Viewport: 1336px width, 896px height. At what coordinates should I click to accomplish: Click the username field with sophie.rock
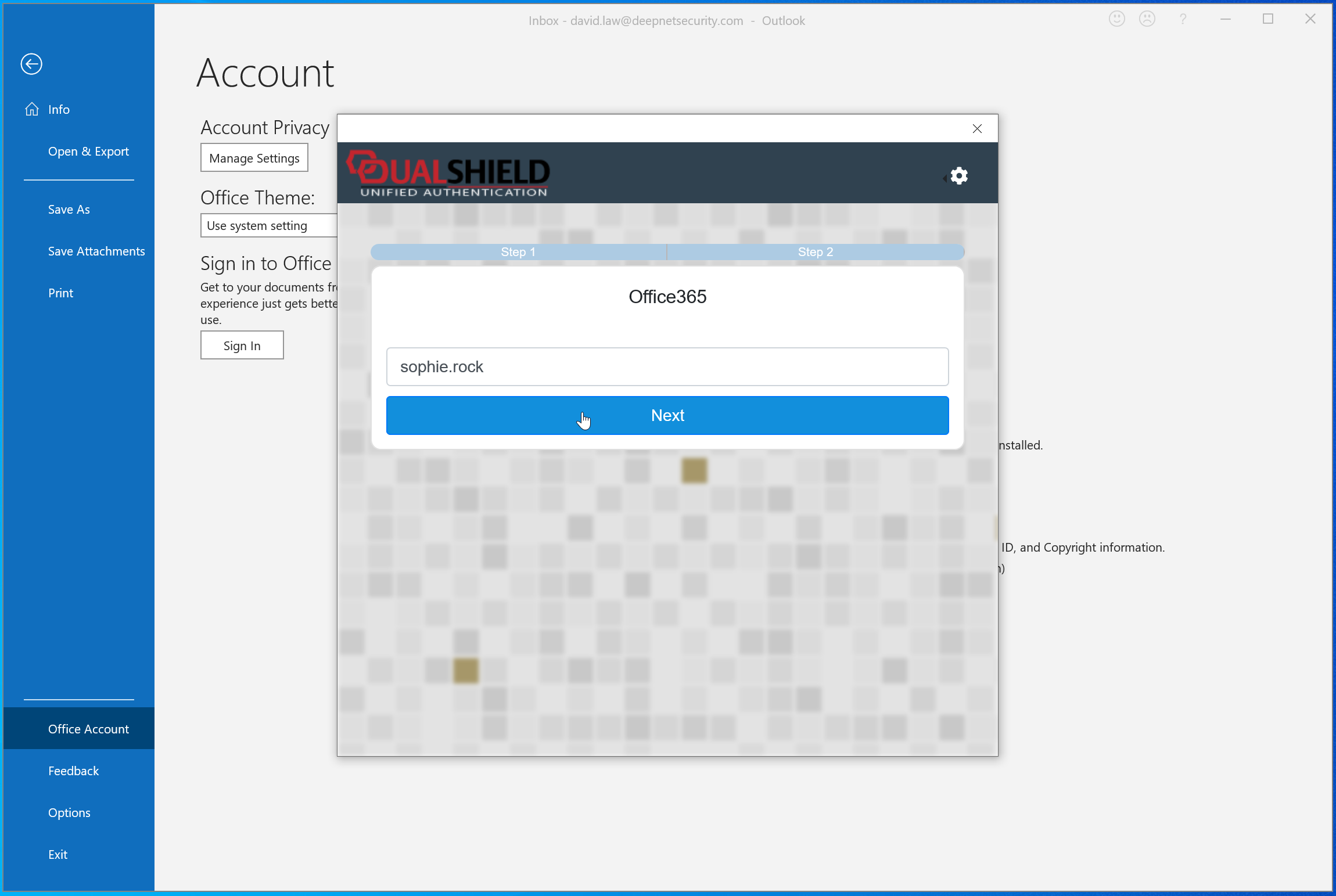[x=667, y=367]
